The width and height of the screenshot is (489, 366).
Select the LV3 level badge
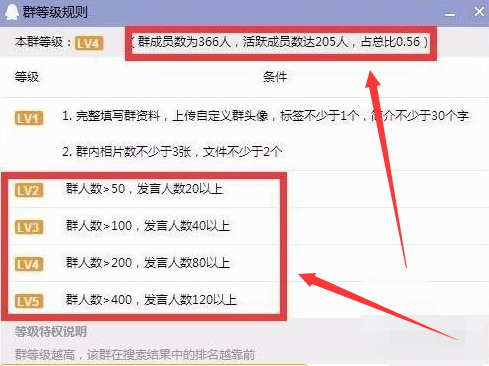point(29,227)
